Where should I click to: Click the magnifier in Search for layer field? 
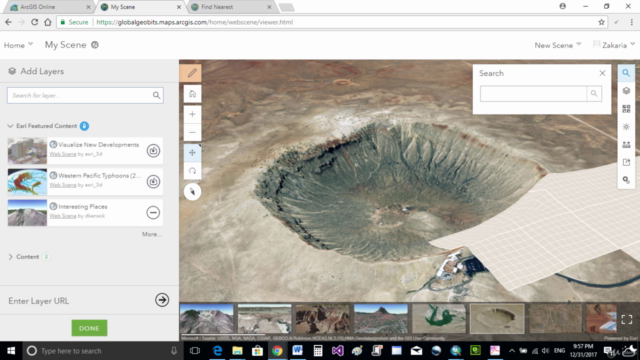coord(156,95)
